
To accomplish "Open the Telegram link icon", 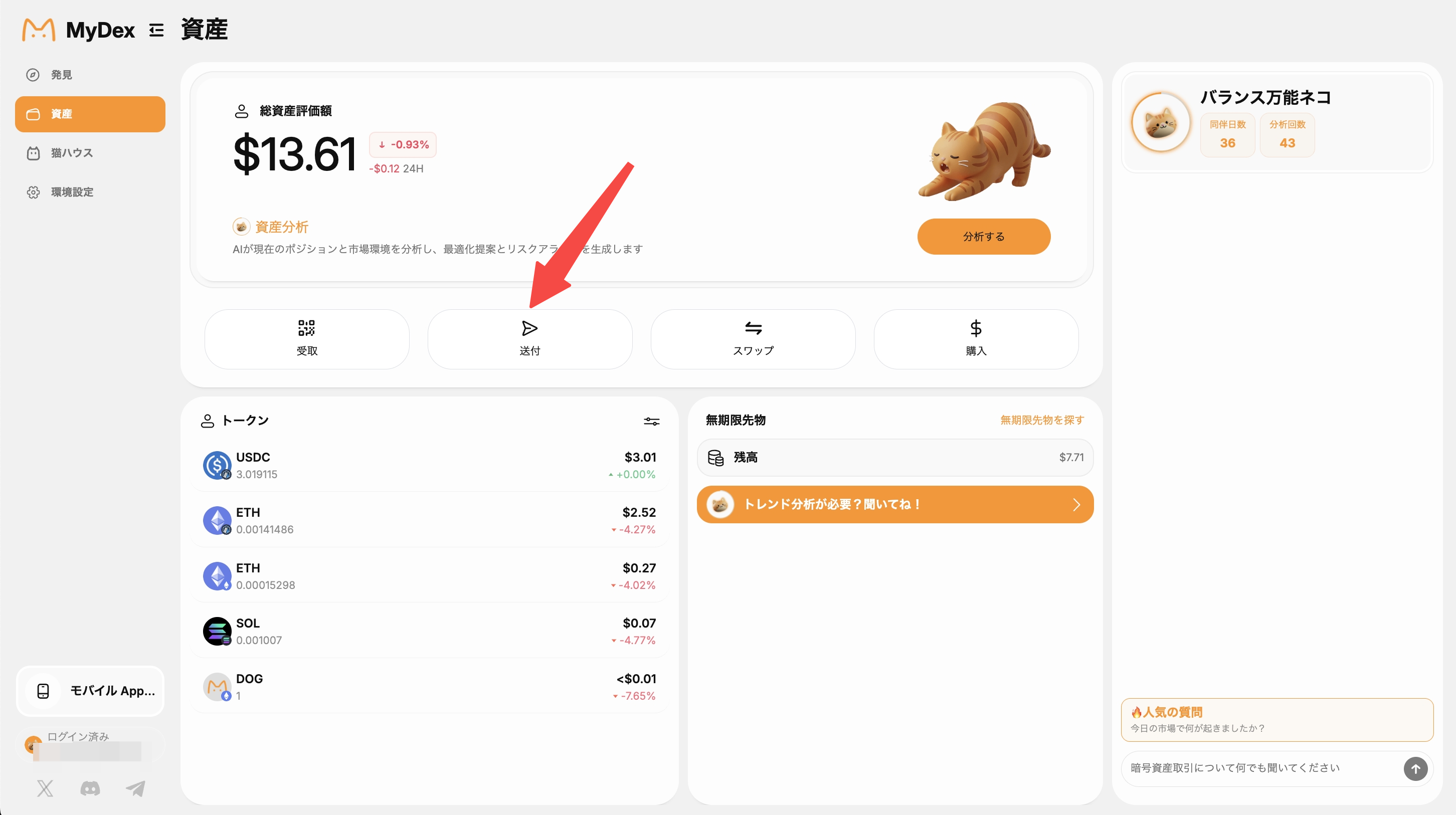I will 136,788.
